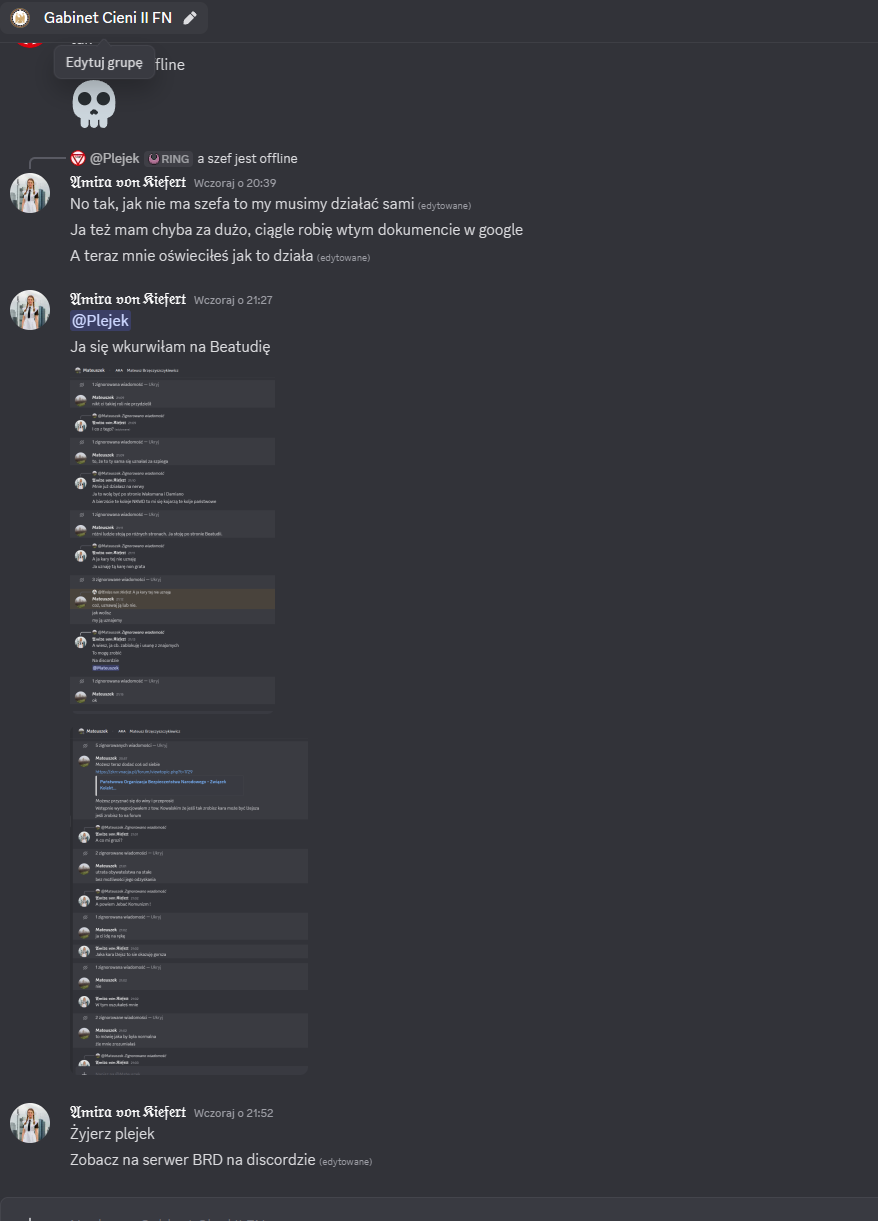Click the small red avatar in reply preview

(78, 158)
